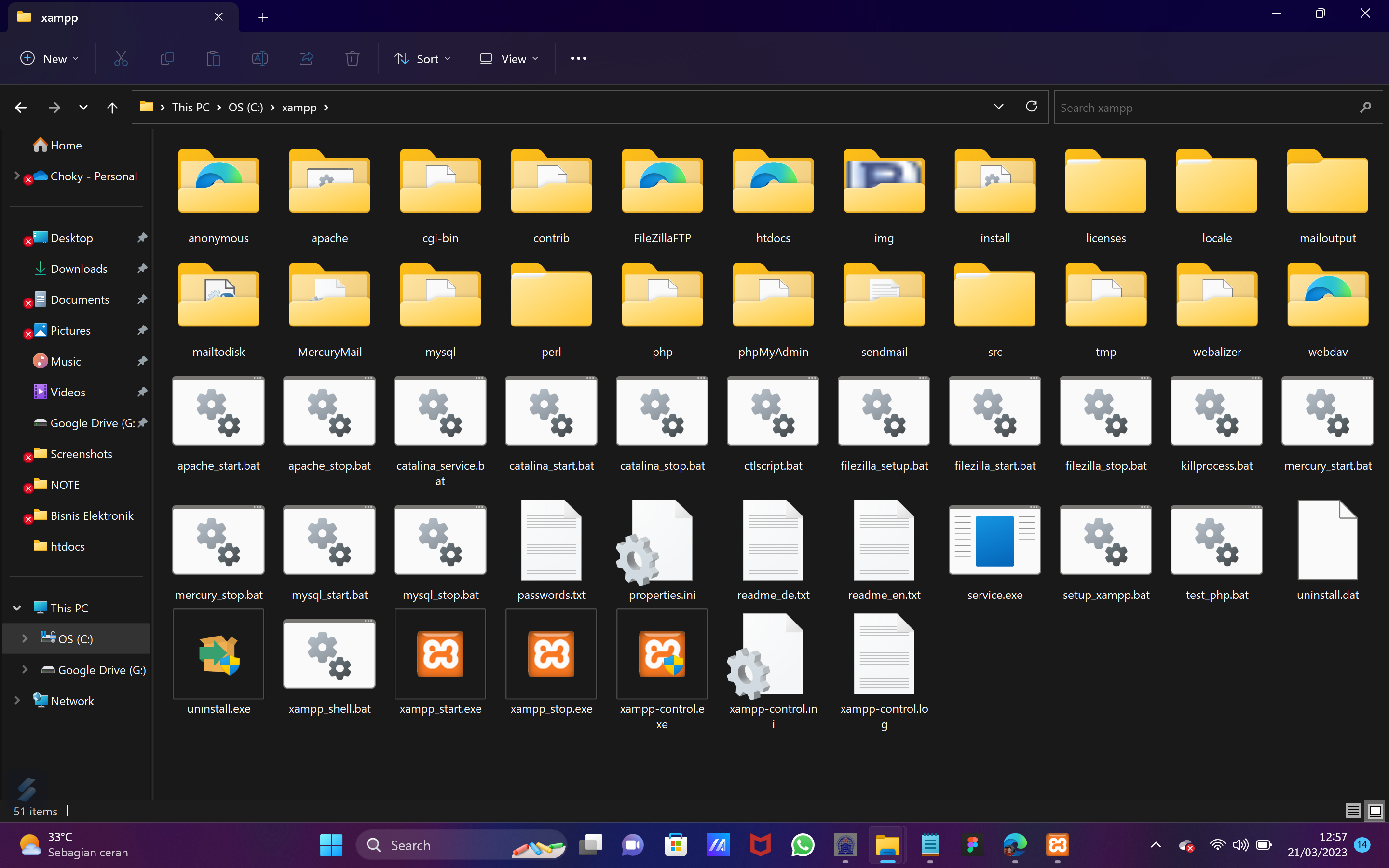Unpin Downloads from Quick access
The height and width of the screenshot is (868, 1389).
tap(142, 269)
